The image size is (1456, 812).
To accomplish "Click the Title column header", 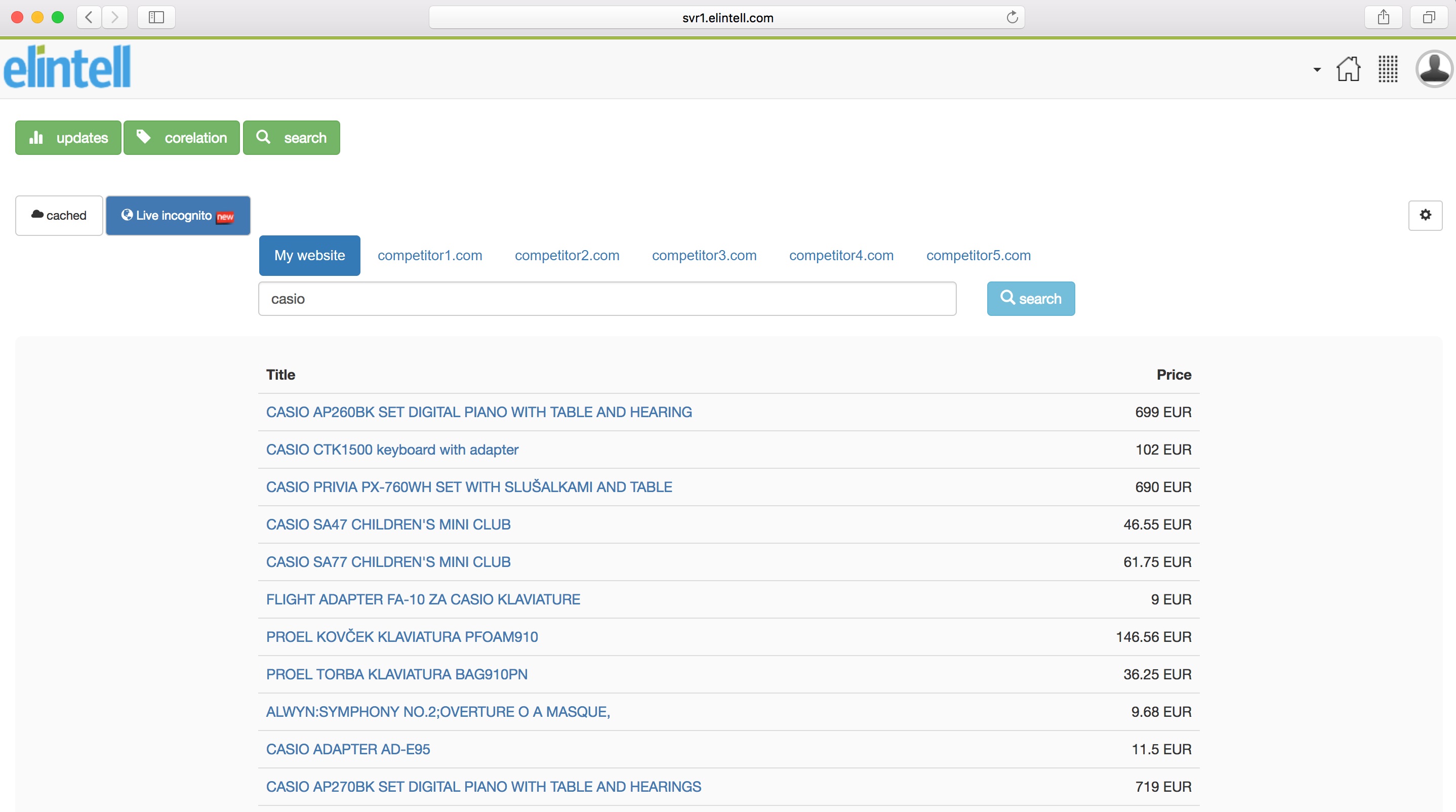I will 280,375.
